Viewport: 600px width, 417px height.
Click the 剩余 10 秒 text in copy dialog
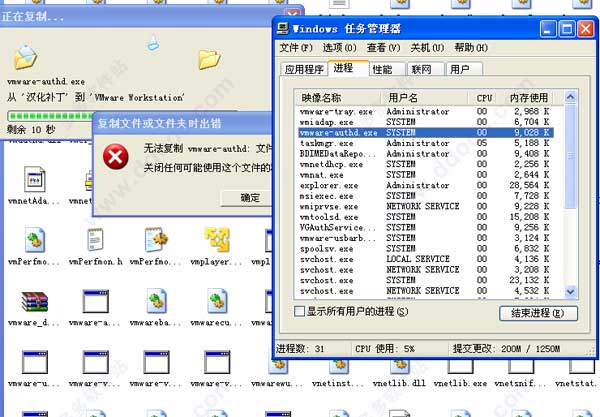click(x=31, y=129)
